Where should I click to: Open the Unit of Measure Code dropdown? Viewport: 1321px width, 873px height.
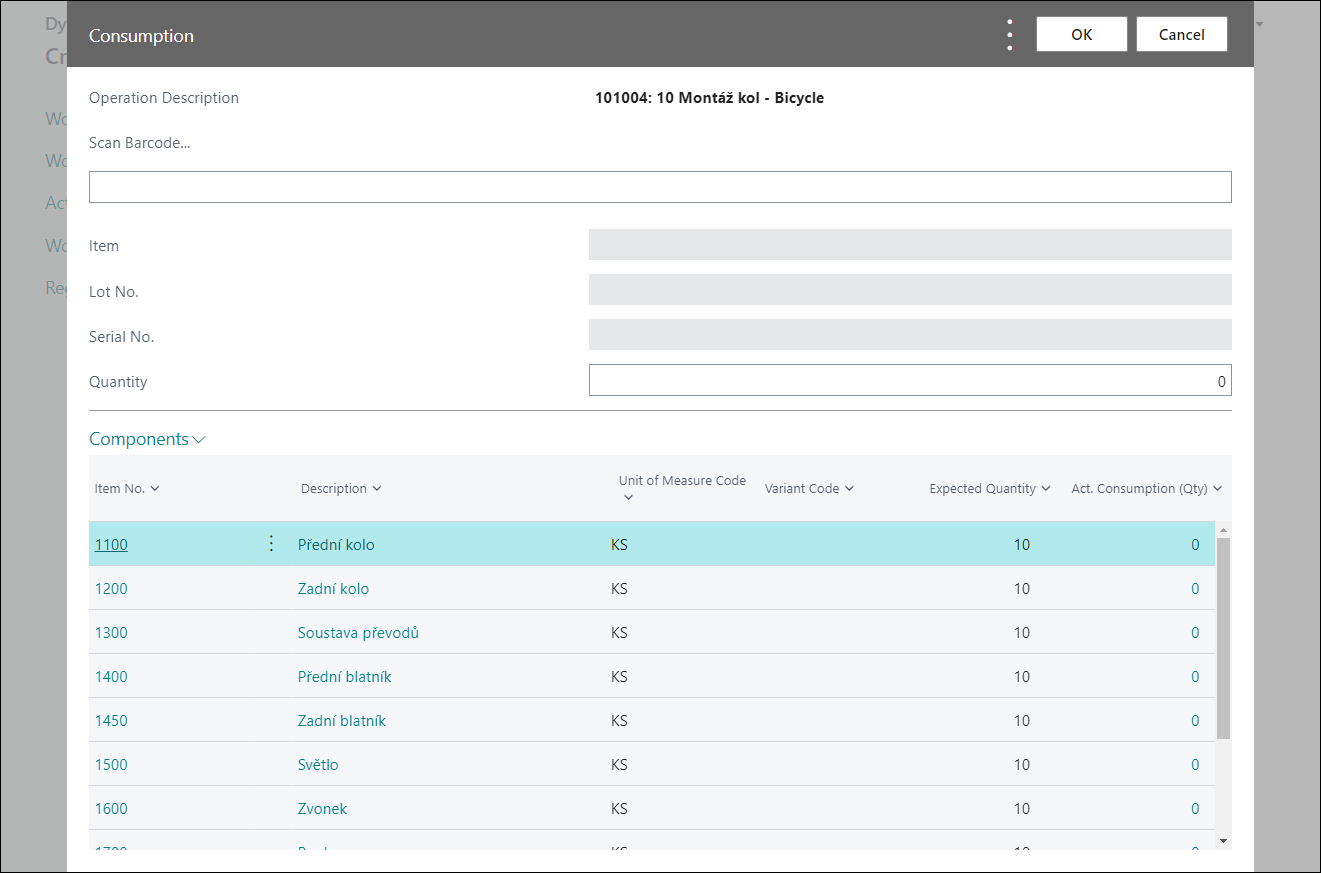(x=628, y=495)
